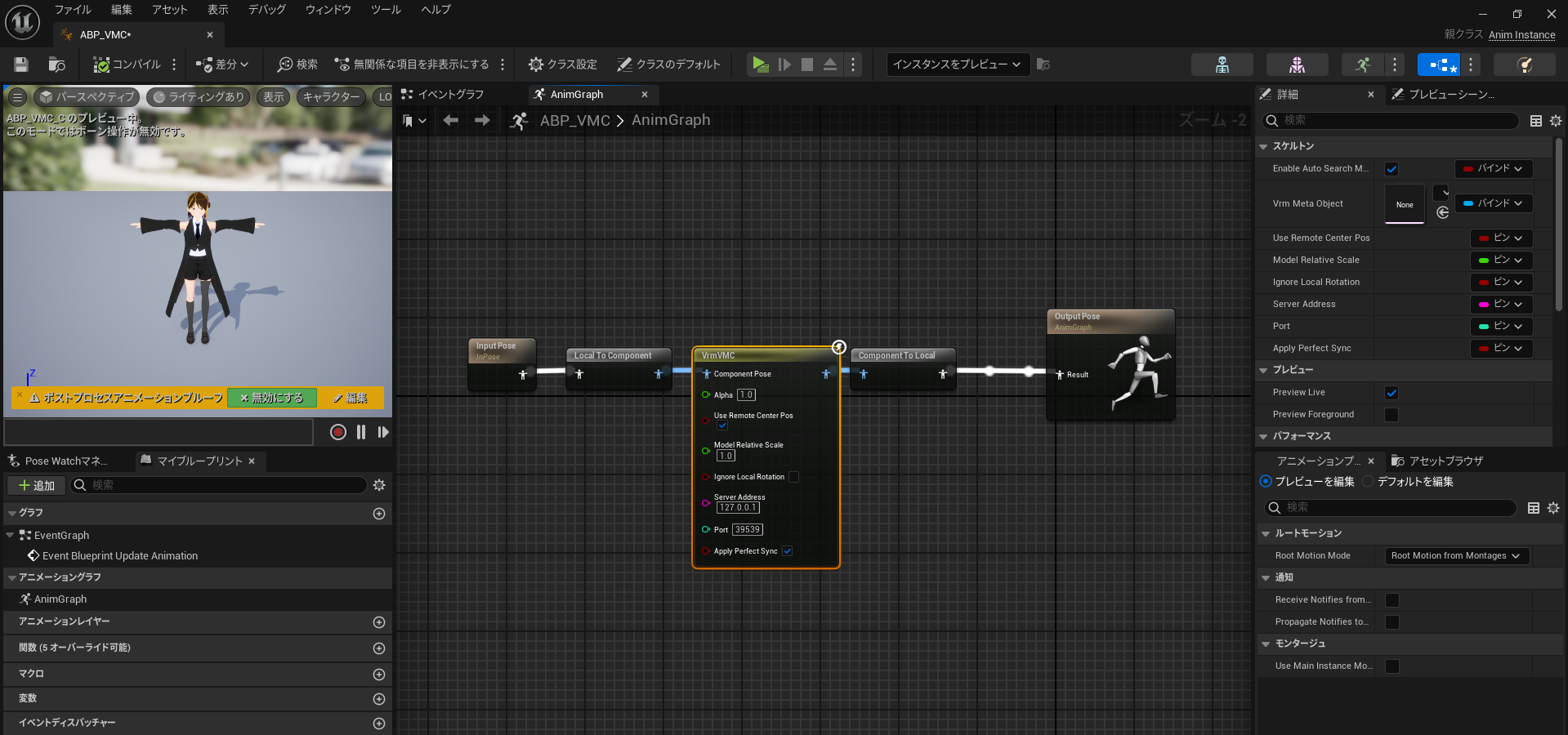
Task: Uncheck Apply Perfect Sync on the VrmVMC node
Action: (787, 550)
